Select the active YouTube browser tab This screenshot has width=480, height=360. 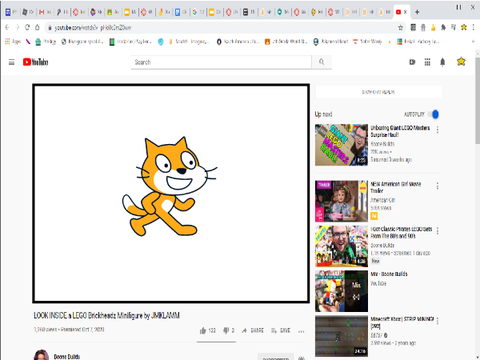pos(401,12)
